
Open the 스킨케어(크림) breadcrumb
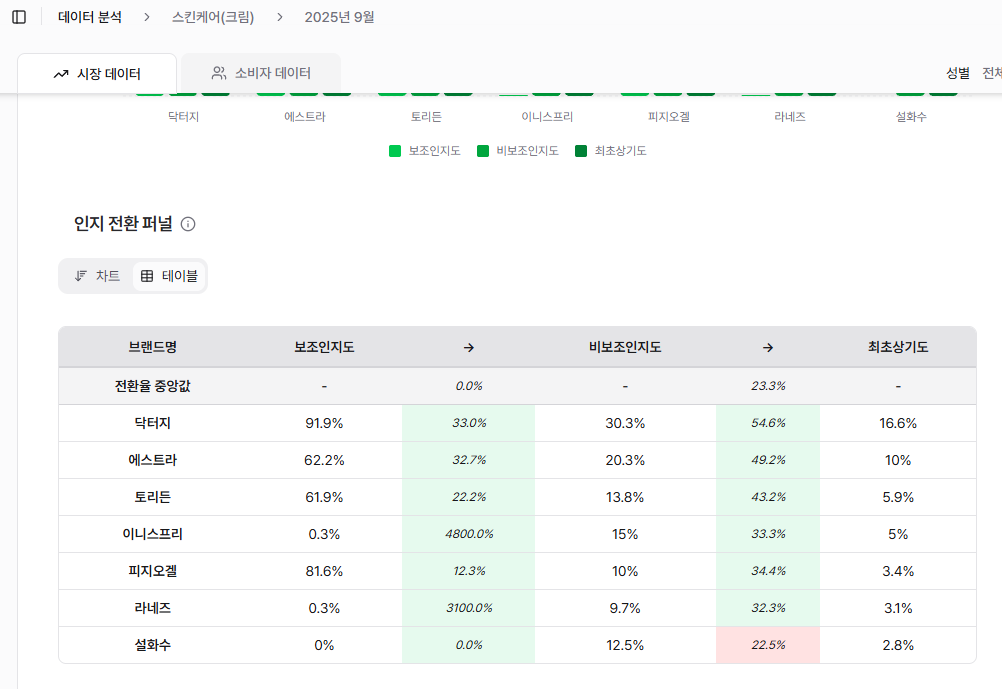(213, 17)
